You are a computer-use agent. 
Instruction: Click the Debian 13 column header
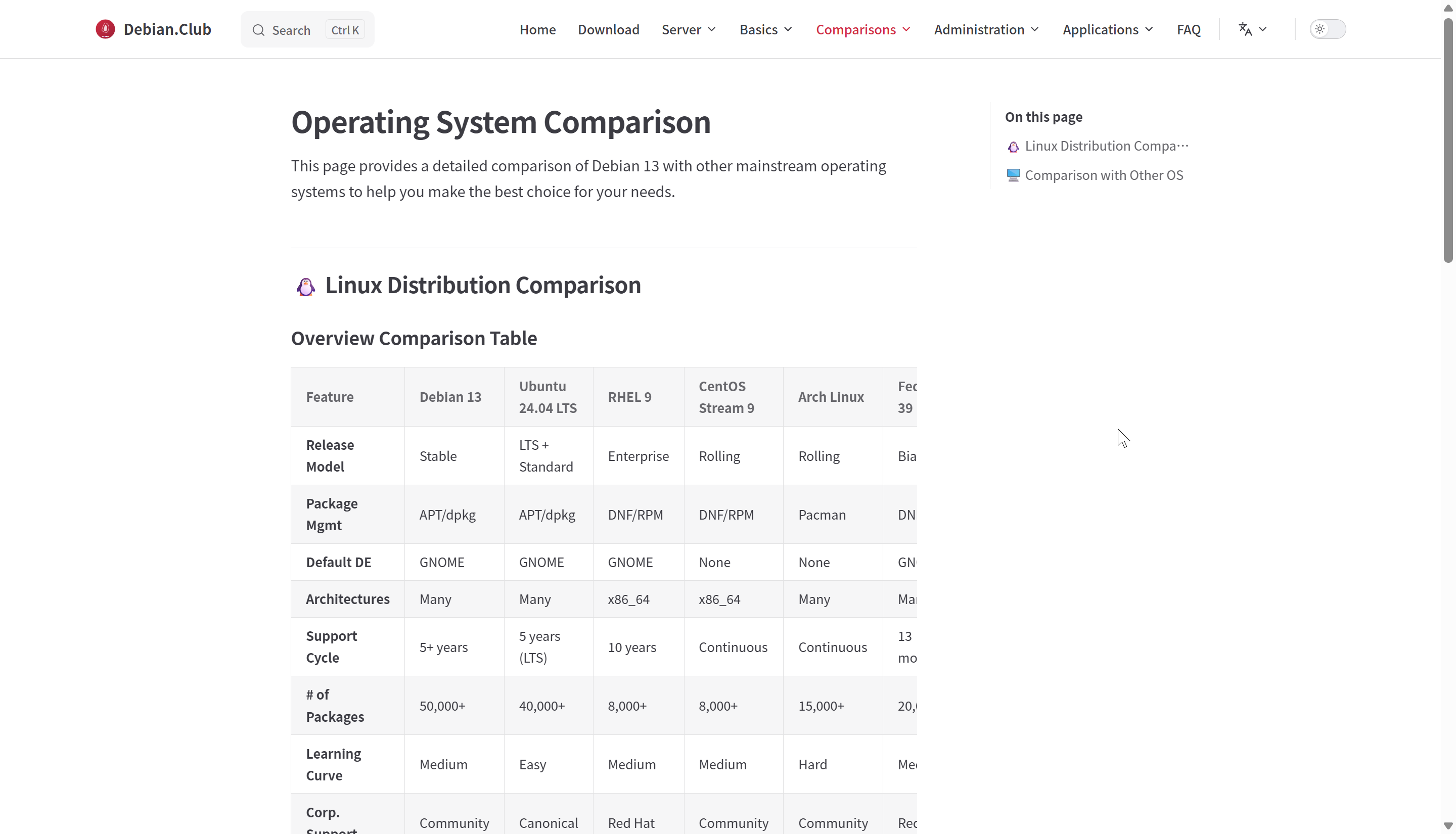(453, 397)
